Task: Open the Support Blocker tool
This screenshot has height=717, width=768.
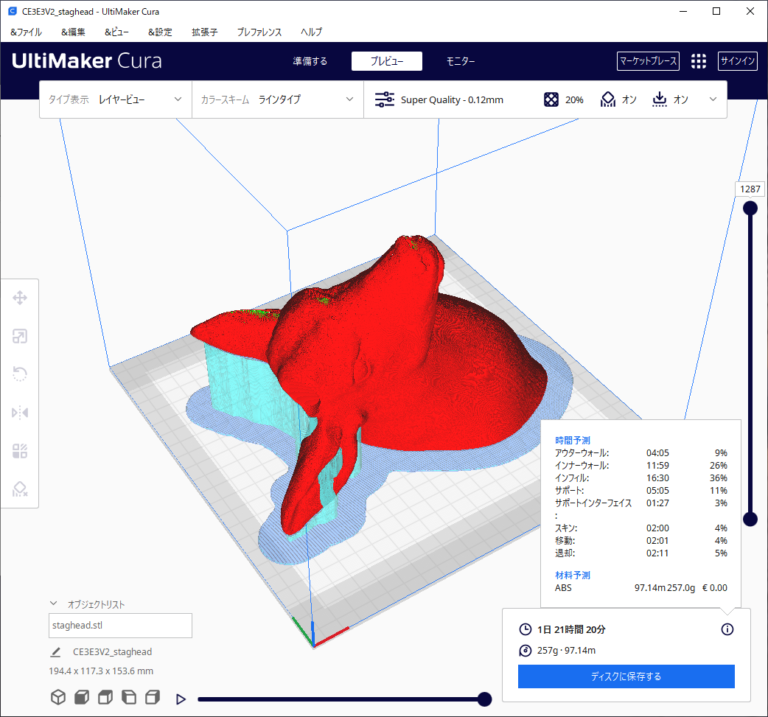Action: click(20, 488)
